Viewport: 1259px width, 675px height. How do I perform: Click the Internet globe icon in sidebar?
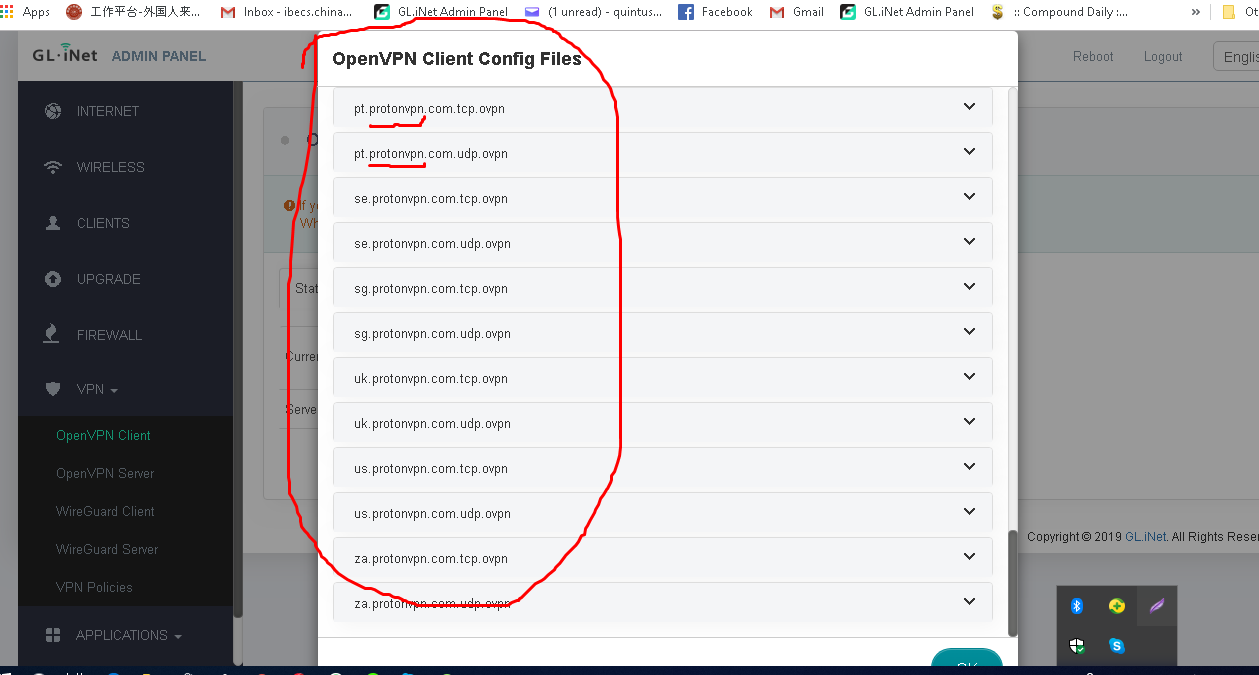(x=53, y=111)
